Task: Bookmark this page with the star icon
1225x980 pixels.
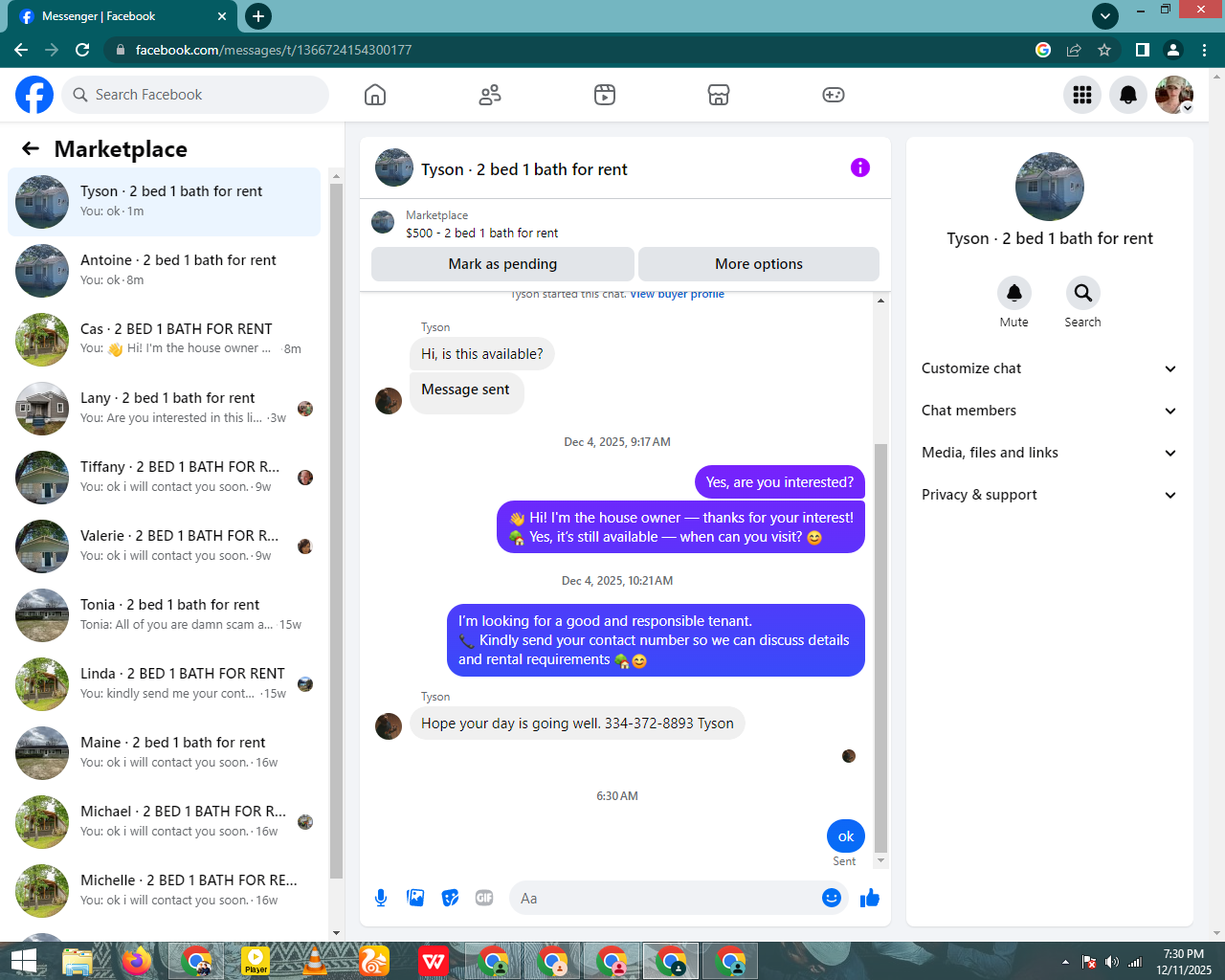Action: (1104, 50)
